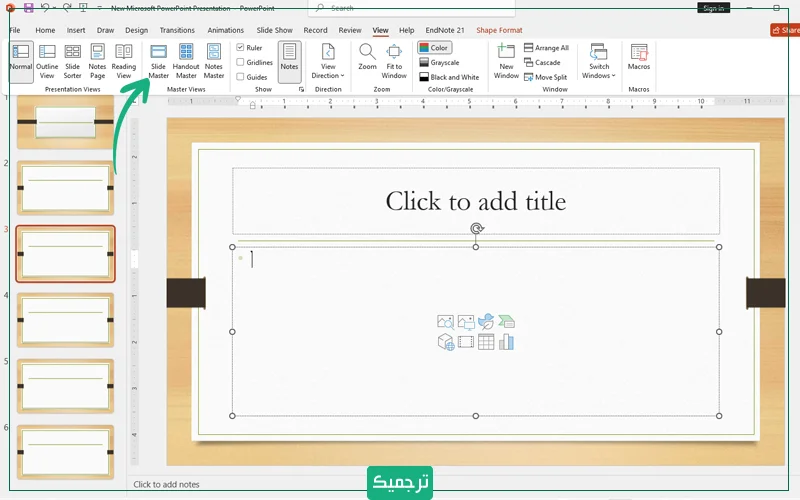Click the Share button
800x500 pixels.
coord(786,30)
